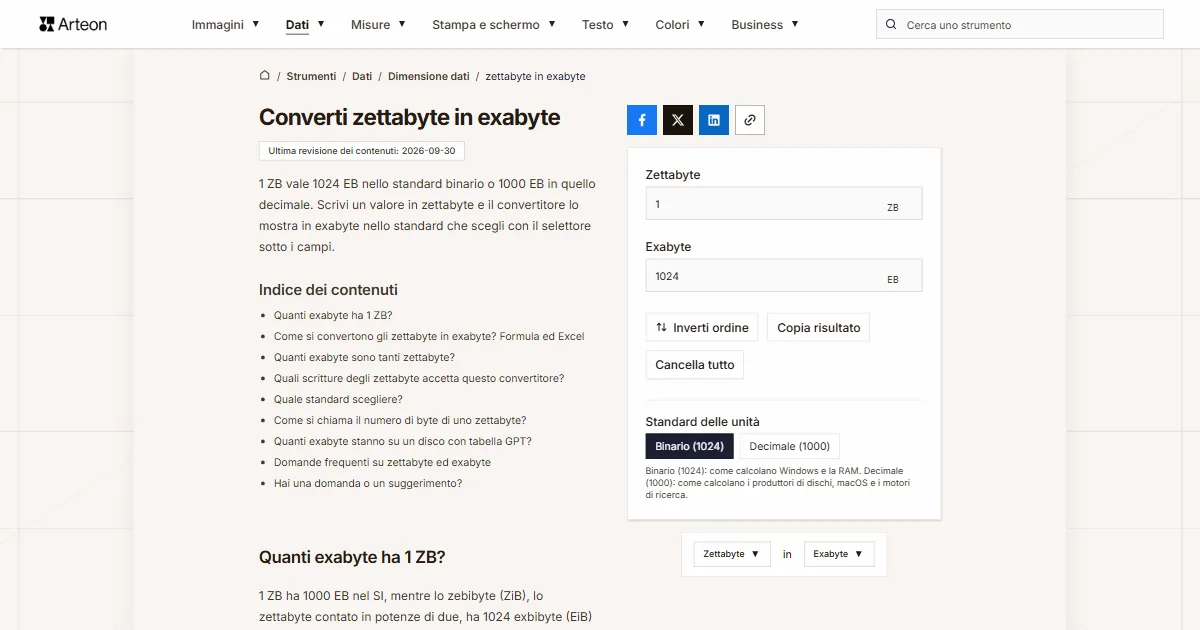Share page on X

tap(678, 120)
